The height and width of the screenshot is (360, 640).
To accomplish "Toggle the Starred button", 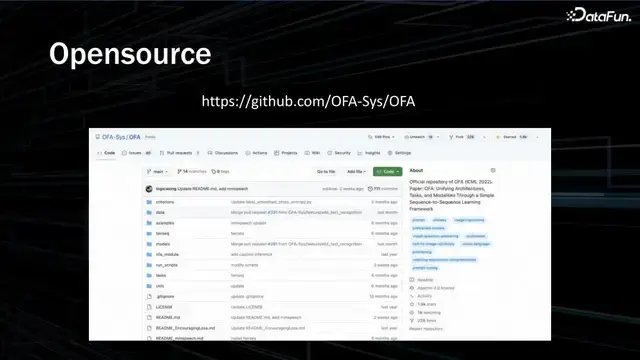I will pyautogui.click(x=512, y=137).
